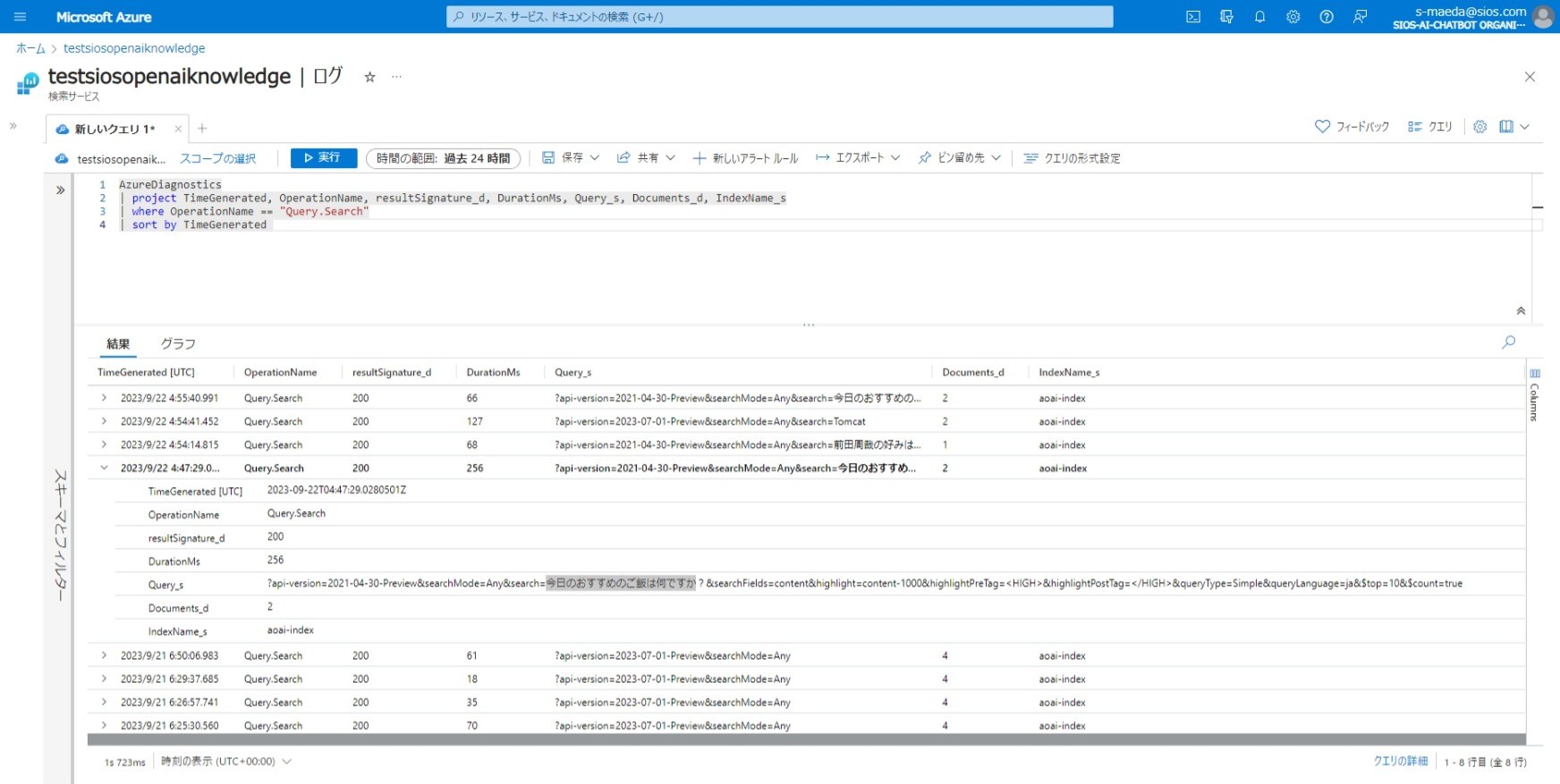
Task: Open the help question mark icon
Action: (1327, 17)
